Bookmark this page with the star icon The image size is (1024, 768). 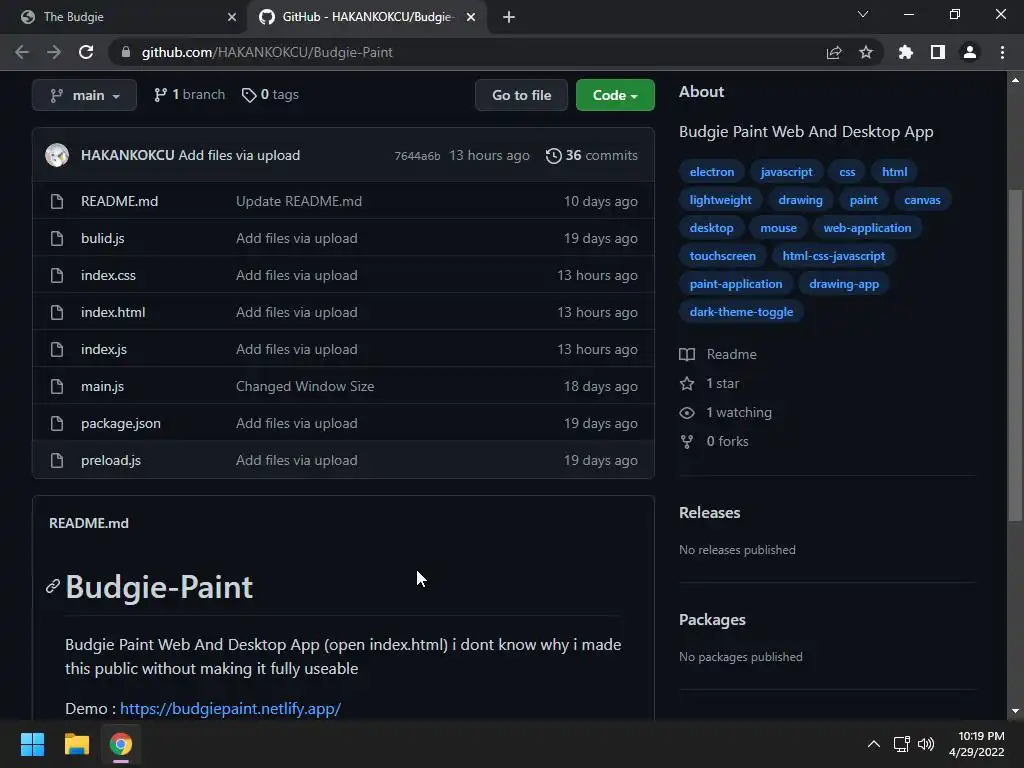(866, 52)
